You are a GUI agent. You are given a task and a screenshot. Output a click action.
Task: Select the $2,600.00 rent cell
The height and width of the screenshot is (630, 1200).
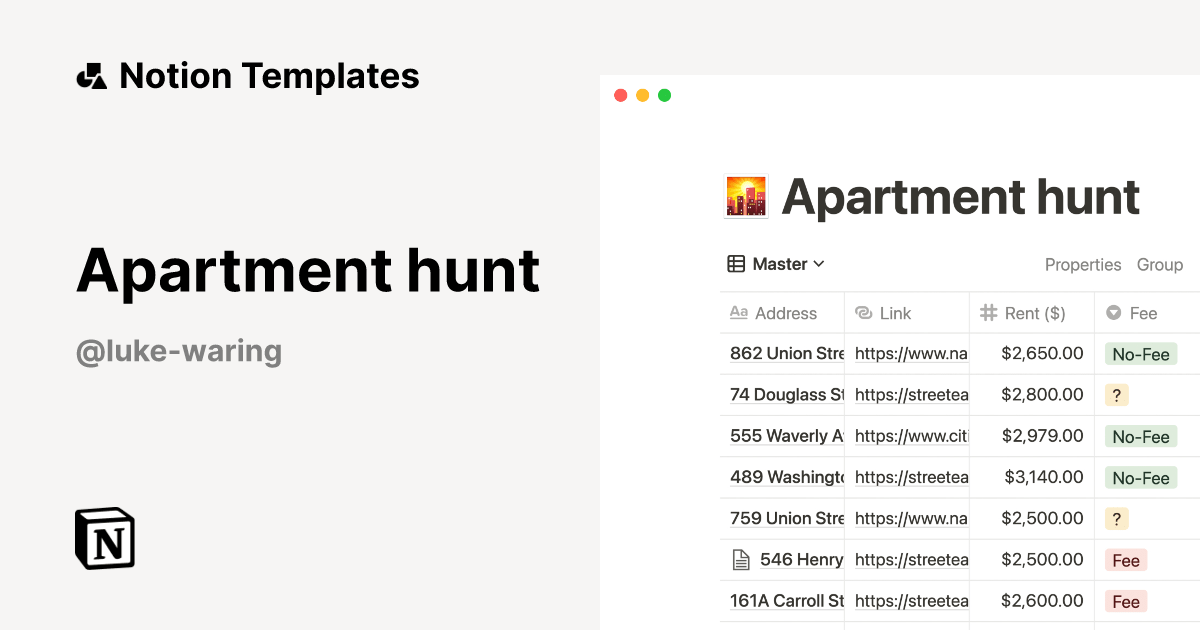[1042, 601]
